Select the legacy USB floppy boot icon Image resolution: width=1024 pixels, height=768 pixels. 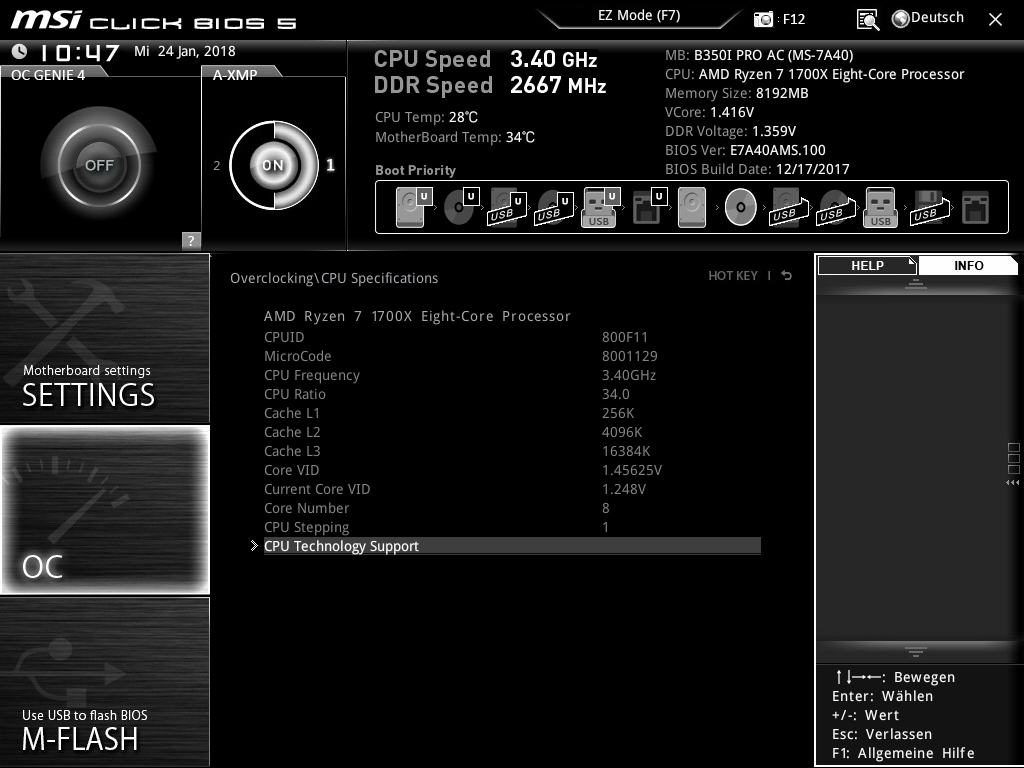930,207
